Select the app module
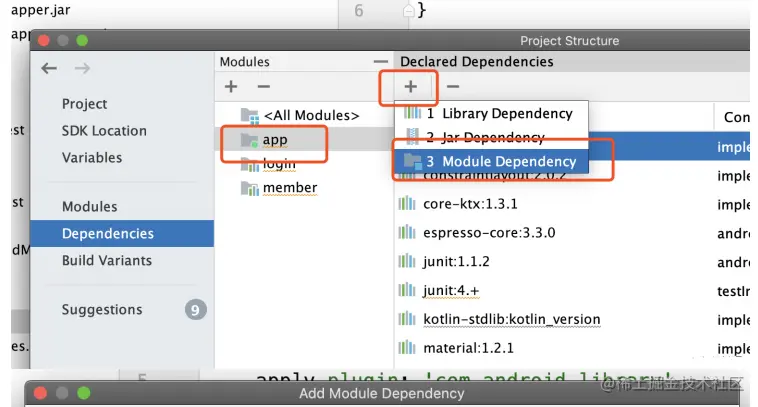The height and width of the screenshot is (407, 758). pos(304,140)
